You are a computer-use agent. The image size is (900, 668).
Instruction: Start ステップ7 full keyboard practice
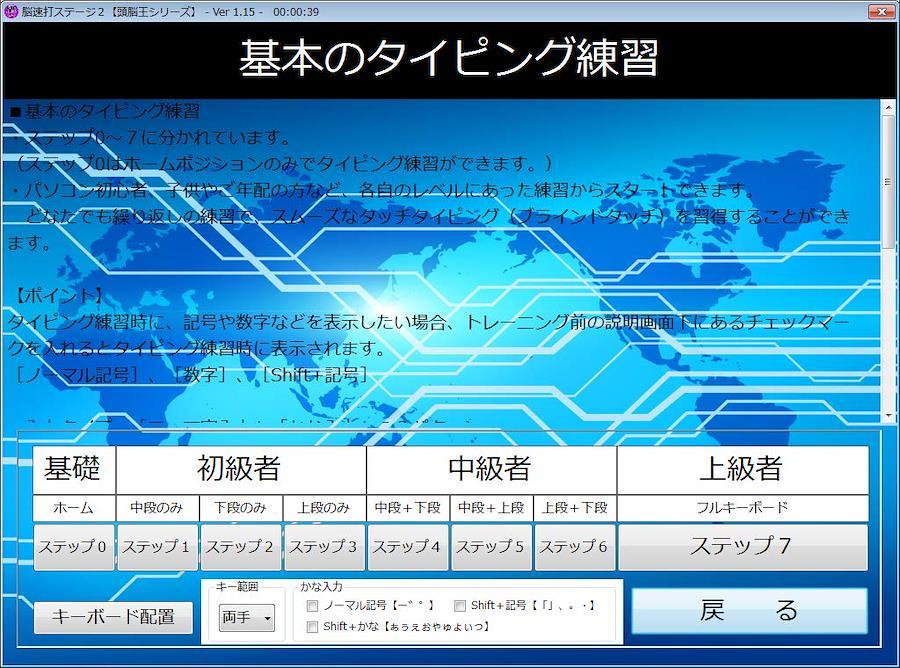742,547
